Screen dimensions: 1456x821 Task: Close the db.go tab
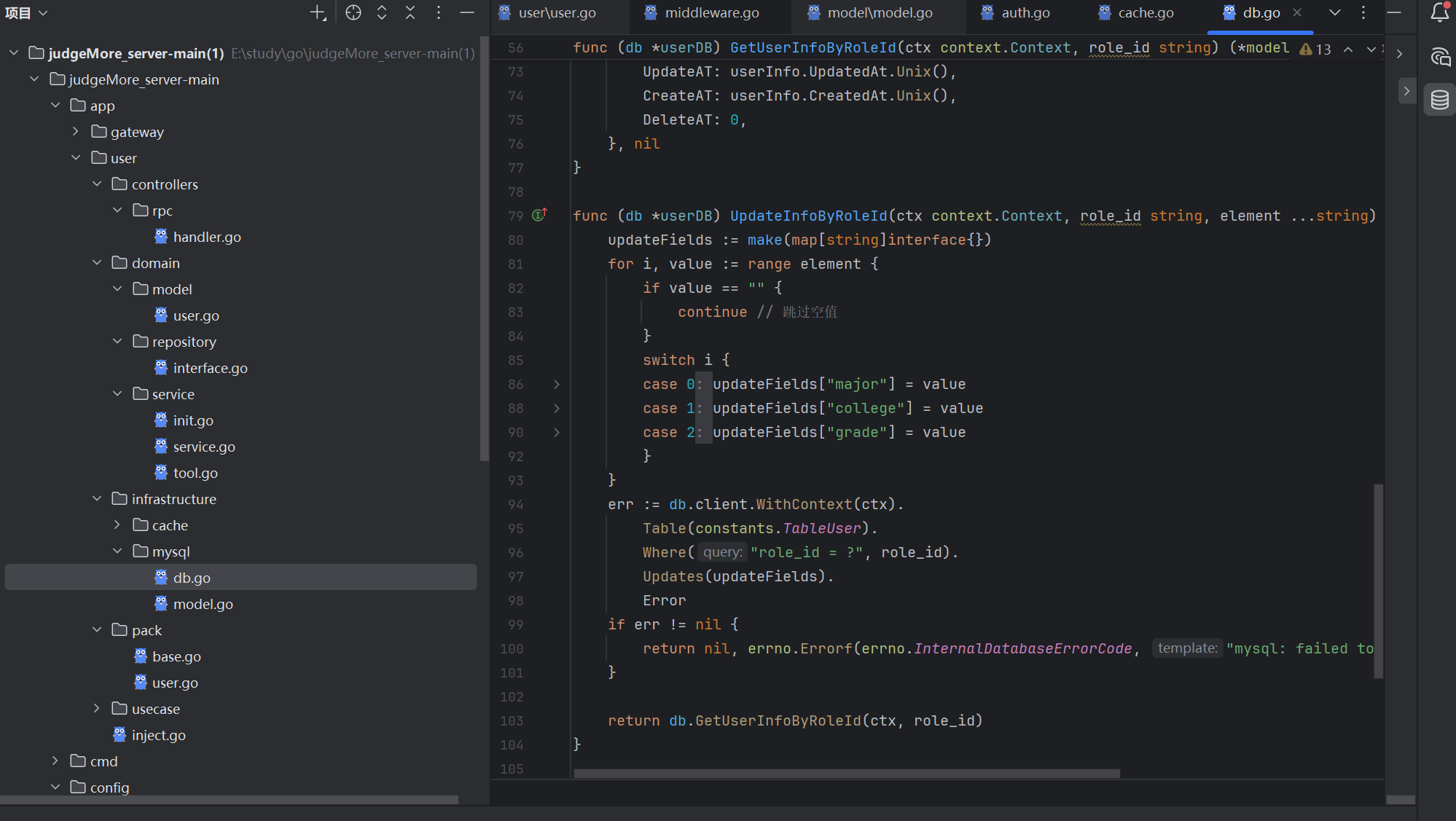(1297, 12)
